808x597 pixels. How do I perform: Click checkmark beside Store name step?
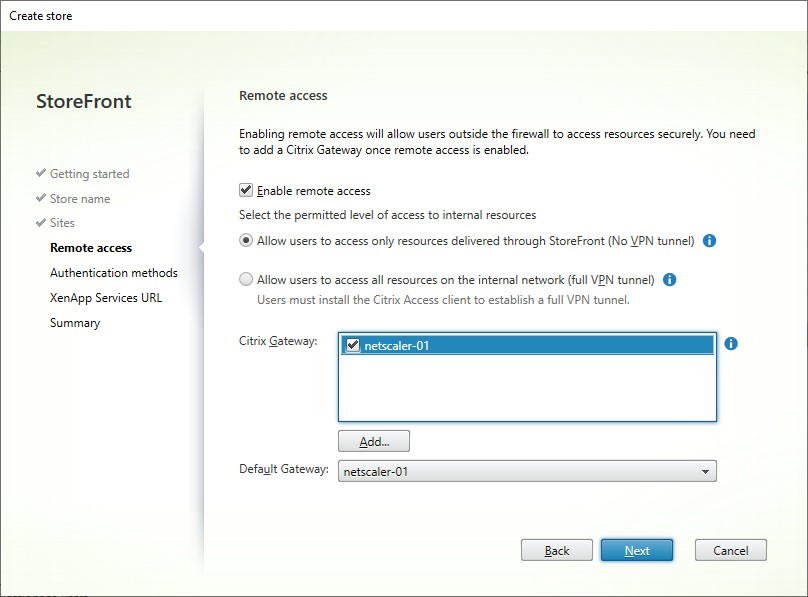point(41,198)
